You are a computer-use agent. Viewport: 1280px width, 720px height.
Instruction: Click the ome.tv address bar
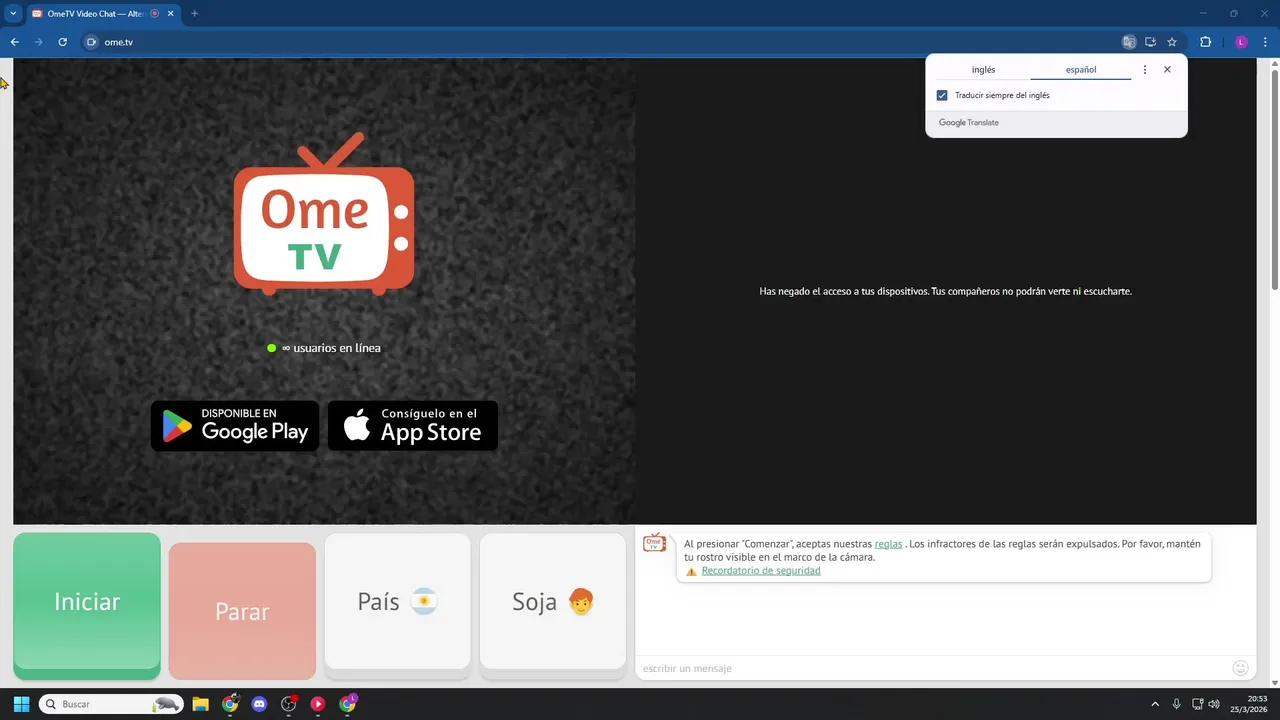(x=600, y=42)
